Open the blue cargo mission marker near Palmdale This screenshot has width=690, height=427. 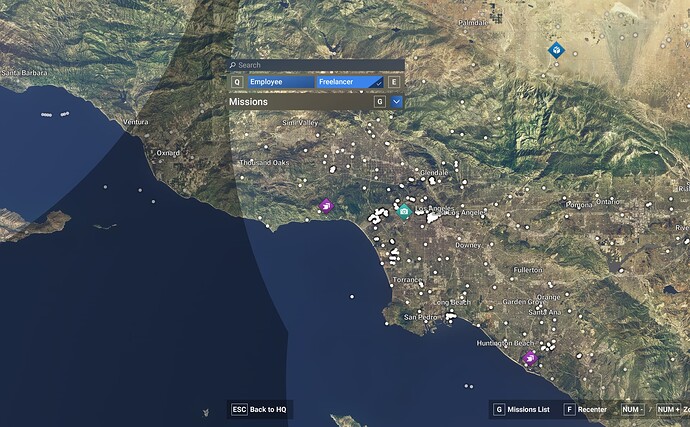coord(556,50)
